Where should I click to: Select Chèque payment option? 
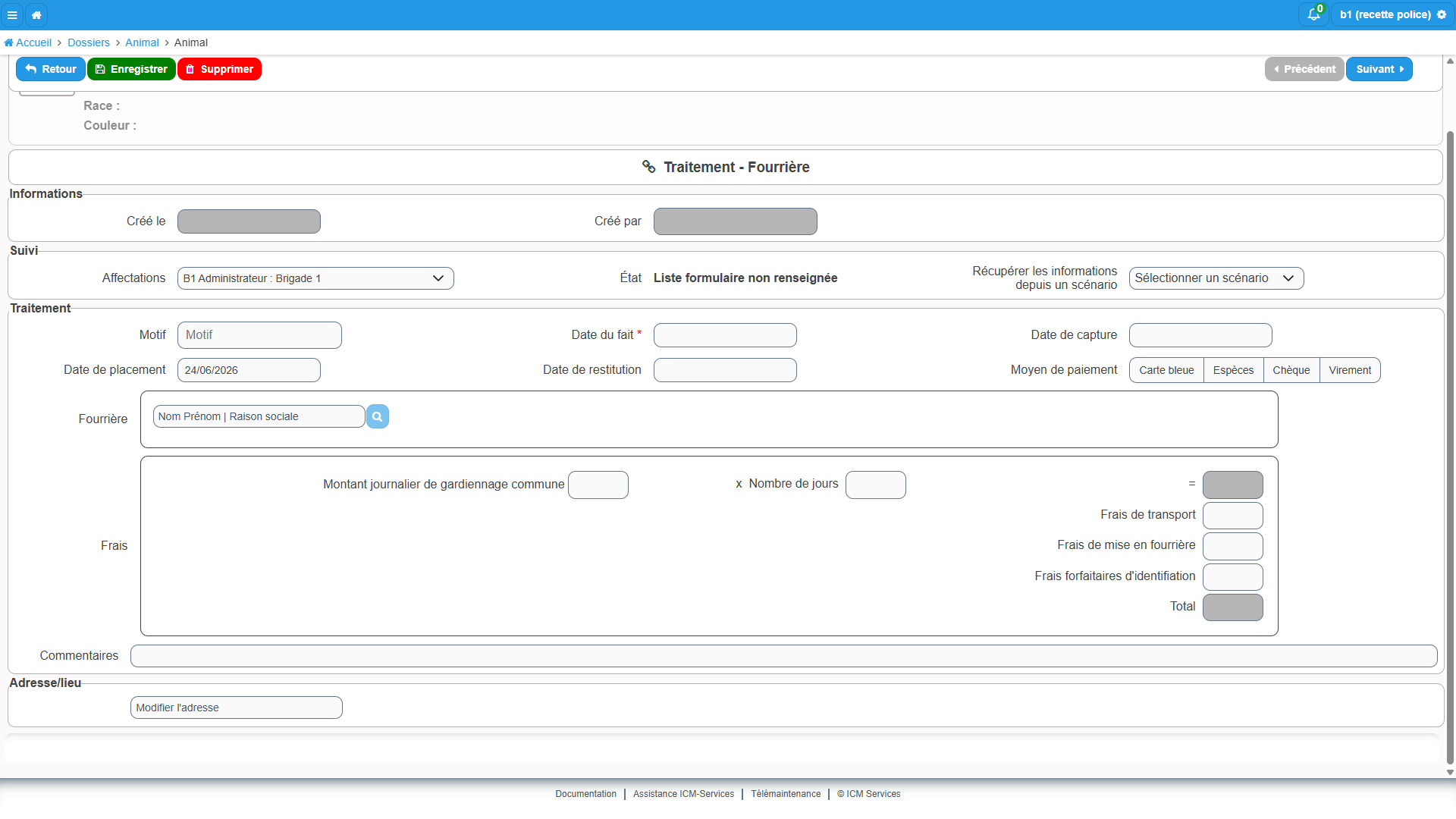coord(1291,370)
